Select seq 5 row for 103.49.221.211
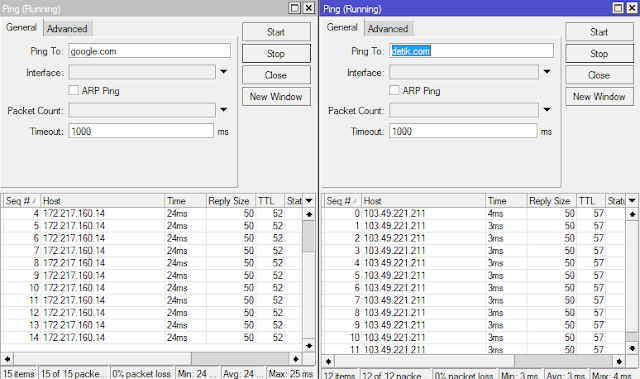The image size is (640, 379). tap(474, 275)
